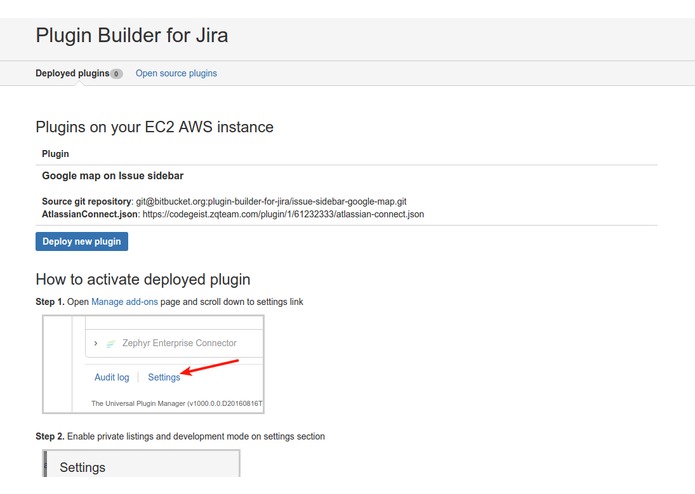This screenshot has height=494, width=695.
Task: Click the AtlassianConnect.json URL text
Action: 283,214
